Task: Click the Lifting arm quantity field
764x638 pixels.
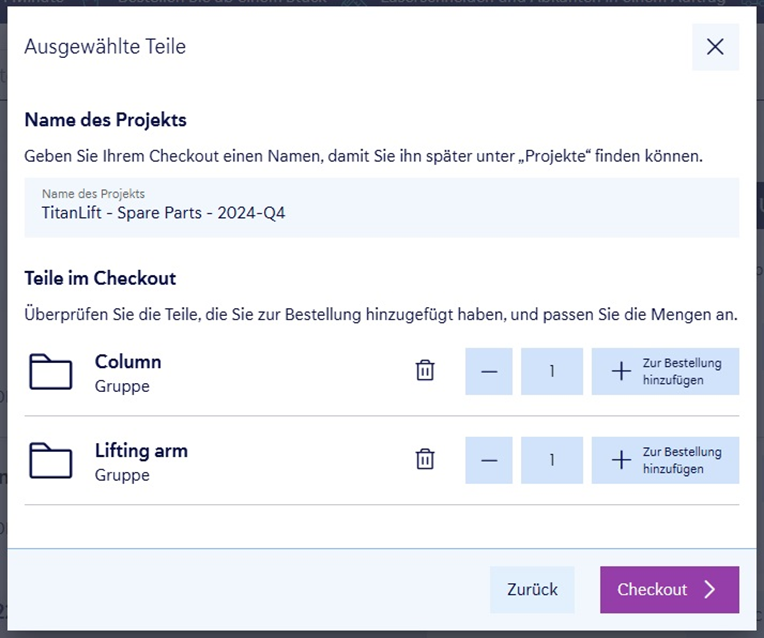Action: click(x=552, y=460)
